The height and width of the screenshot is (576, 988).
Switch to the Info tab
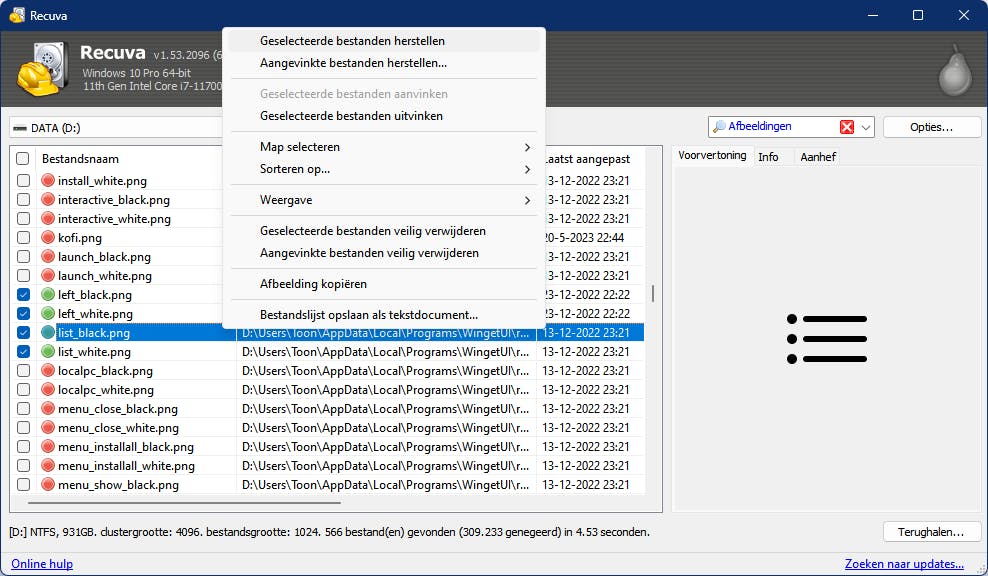768,157
